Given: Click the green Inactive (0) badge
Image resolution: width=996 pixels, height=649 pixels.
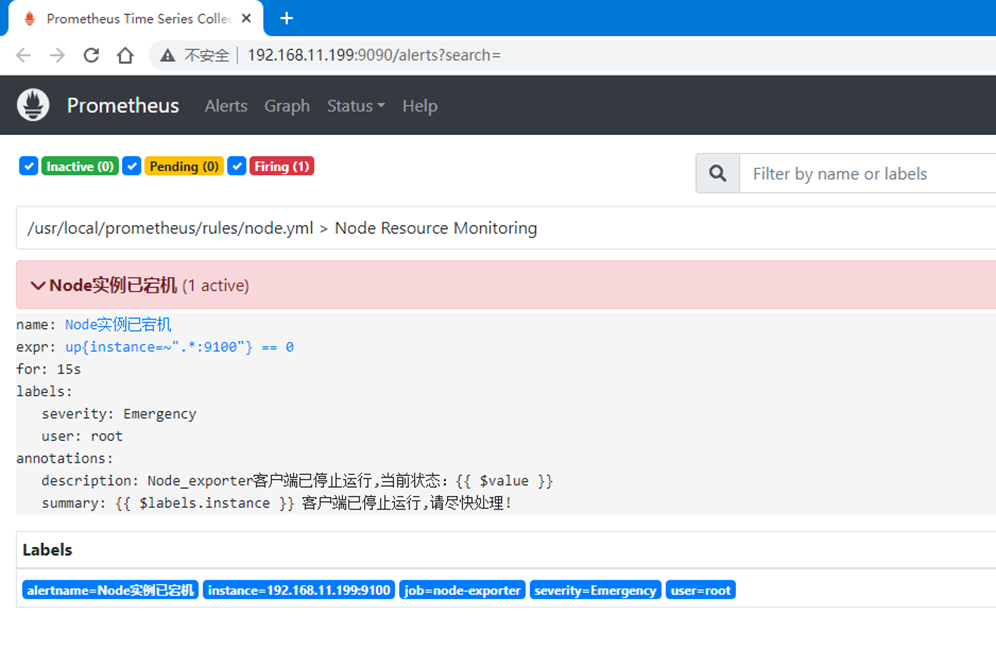Looking at the screenshot, I should (x=80, y=166).
